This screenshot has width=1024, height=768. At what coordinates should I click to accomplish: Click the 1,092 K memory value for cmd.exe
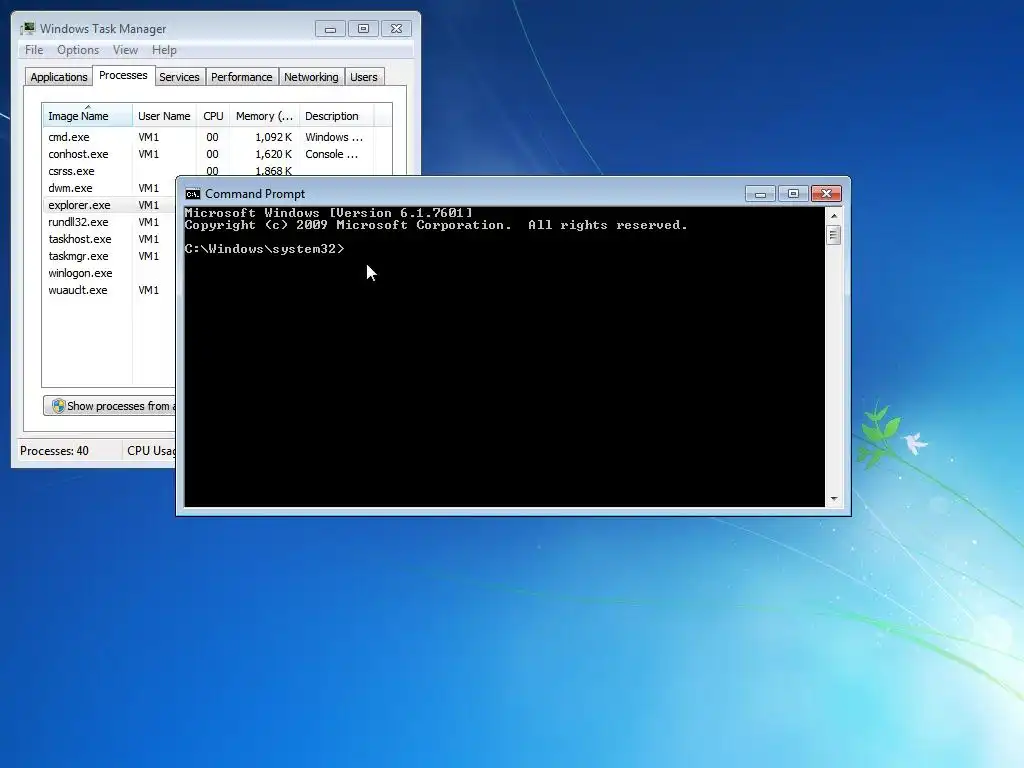pos(273,137)
